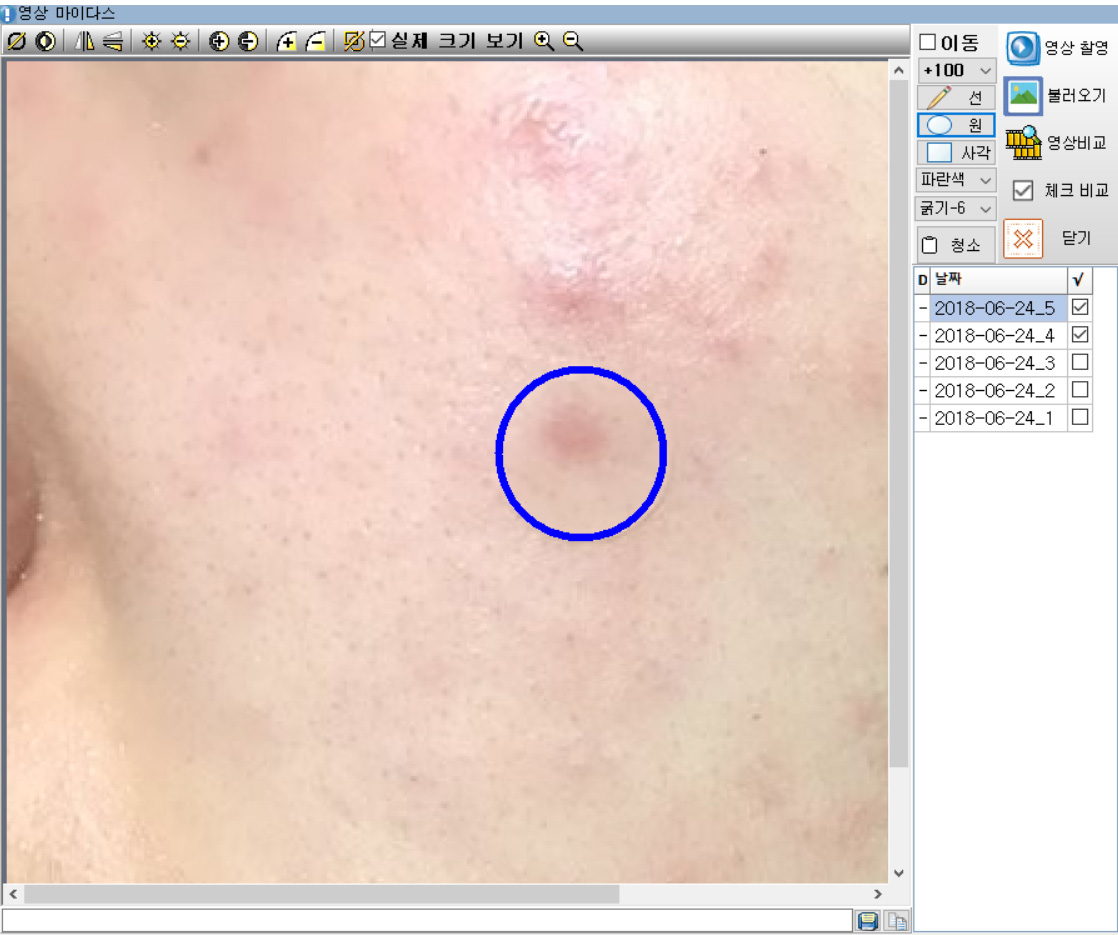Image resolution: width=1118 pixels, height=935 pixels.
Task: Select the 2018-06-24_1 entry in list
Action: pos(993,419)
